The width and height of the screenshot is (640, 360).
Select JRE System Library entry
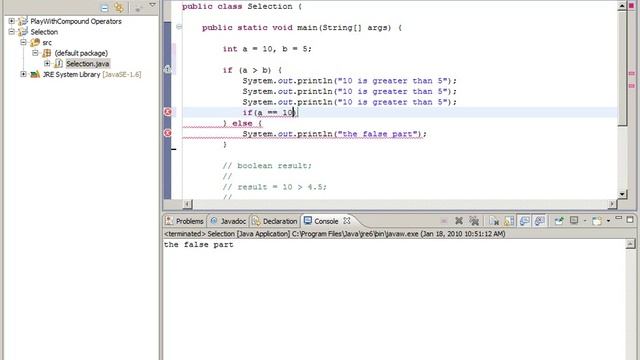(92, 74)
